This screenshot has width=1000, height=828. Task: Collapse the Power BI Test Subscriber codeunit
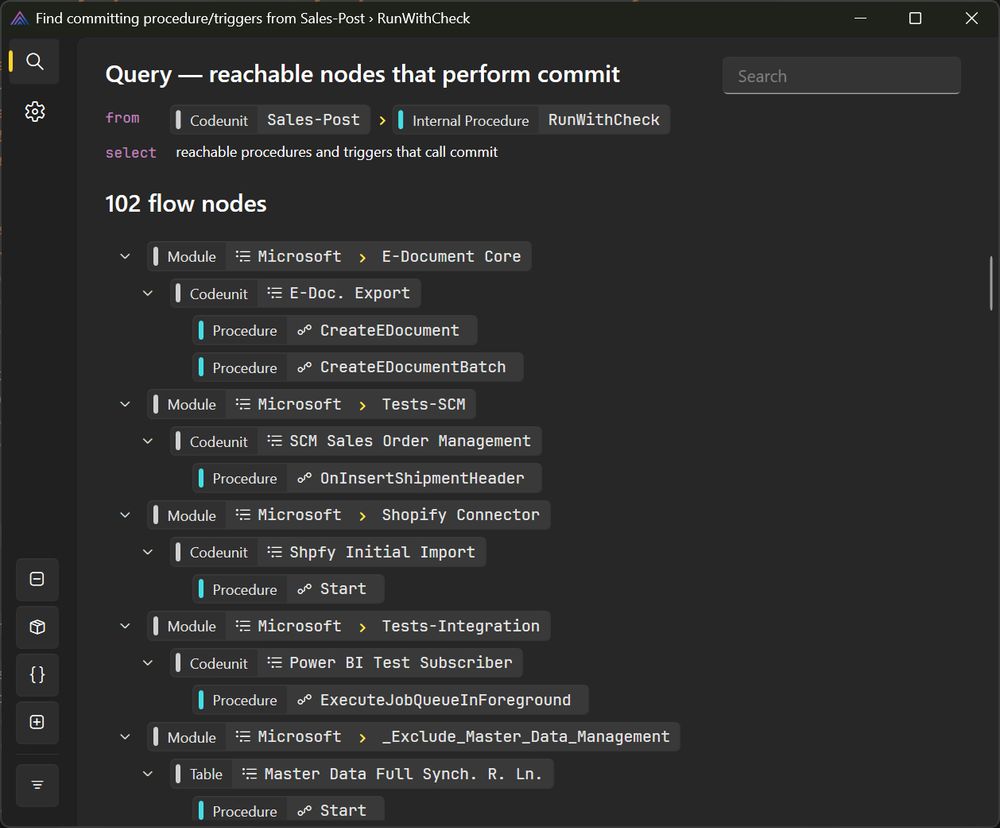coord(148,663)
